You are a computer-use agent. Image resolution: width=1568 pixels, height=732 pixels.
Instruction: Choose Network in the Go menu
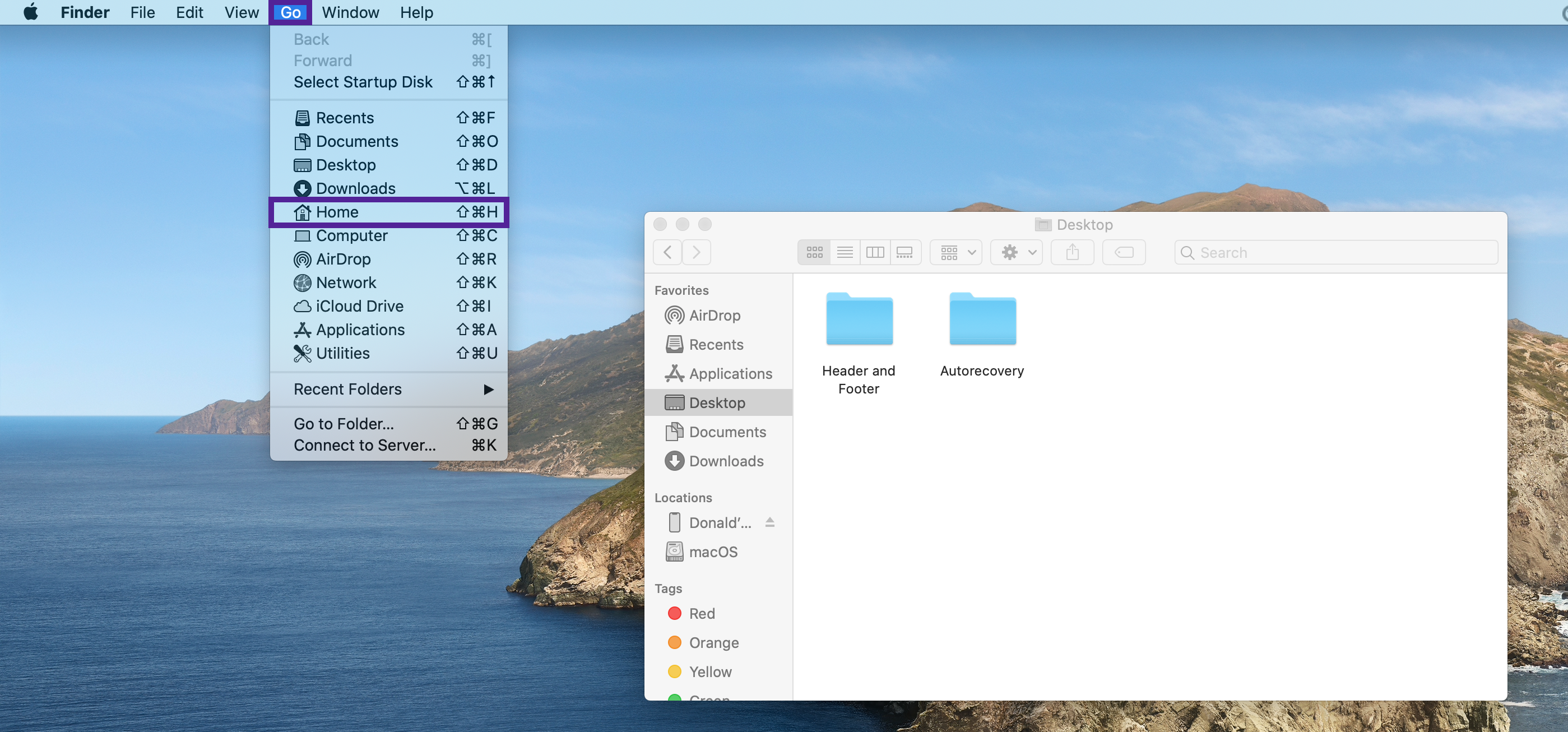(x=388, y=282)
